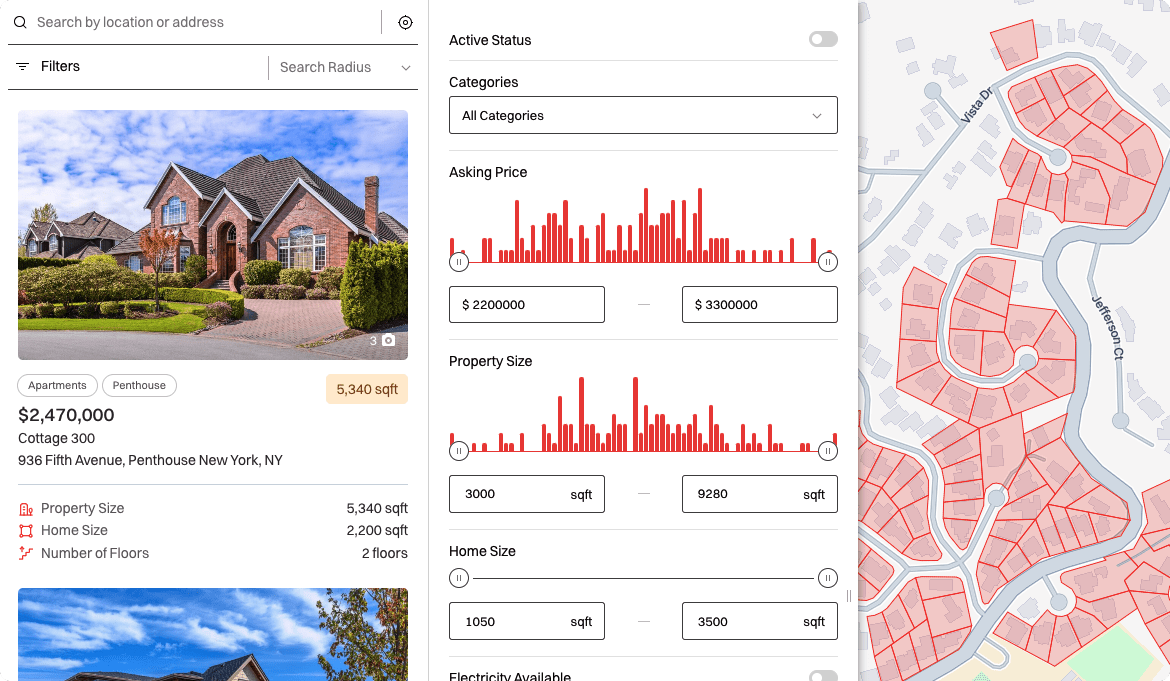
Task: Click the photo count camera icon
Action: point(389,340)
